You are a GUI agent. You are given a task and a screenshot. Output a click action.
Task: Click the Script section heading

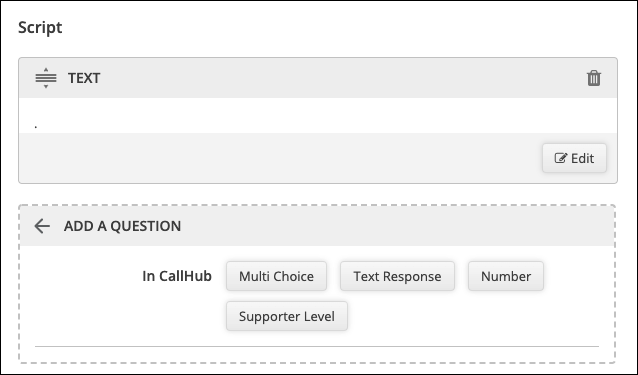pos(40,28)
